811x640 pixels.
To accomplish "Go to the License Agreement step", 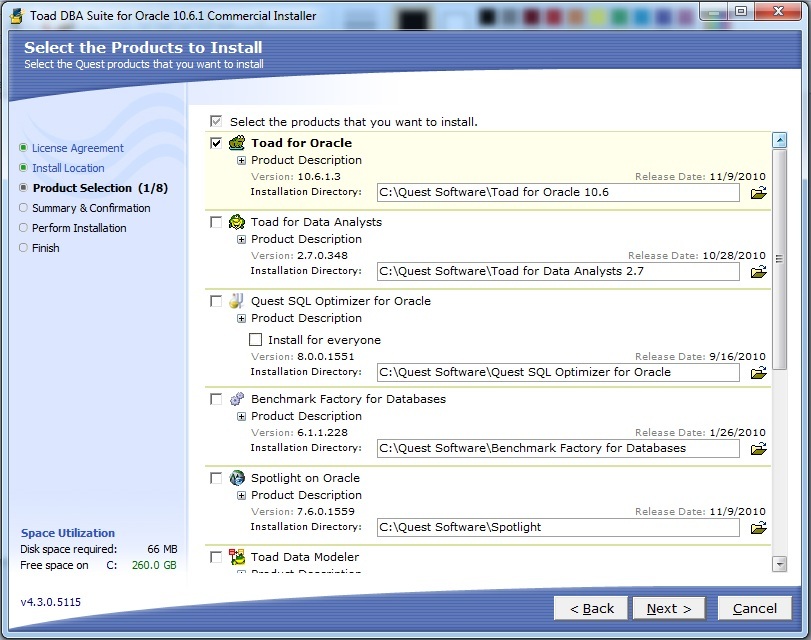I will point(78,148).
